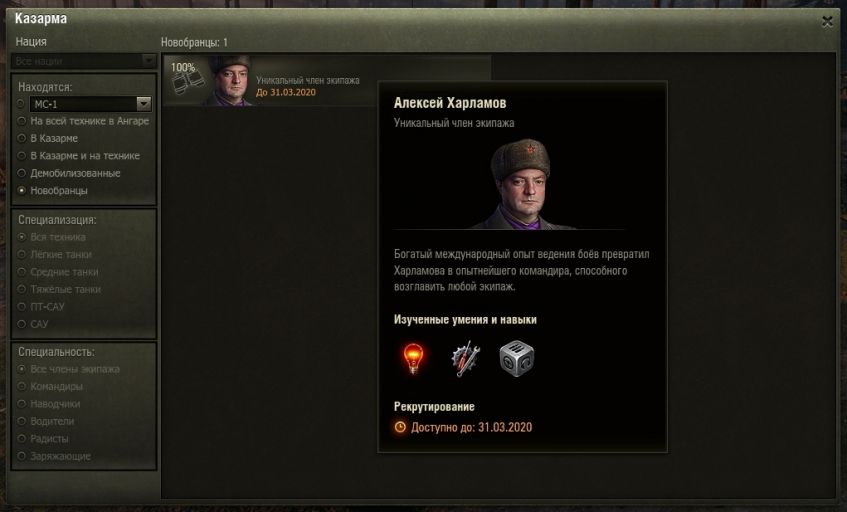Select the Демобилизованные radio option
The height and width of the screenshot is (512, 847).
point(69,173)
